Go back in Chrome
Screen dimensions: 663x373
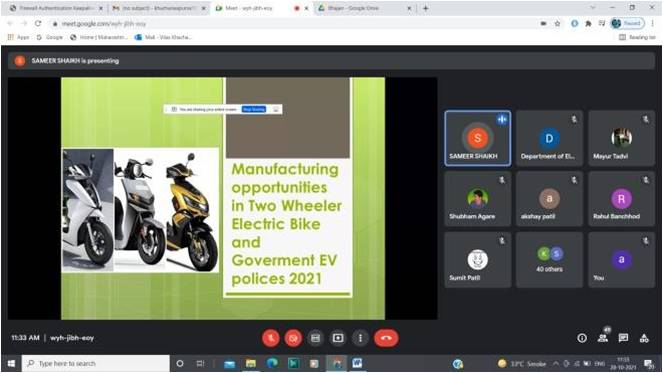click(x=11, y=24)
